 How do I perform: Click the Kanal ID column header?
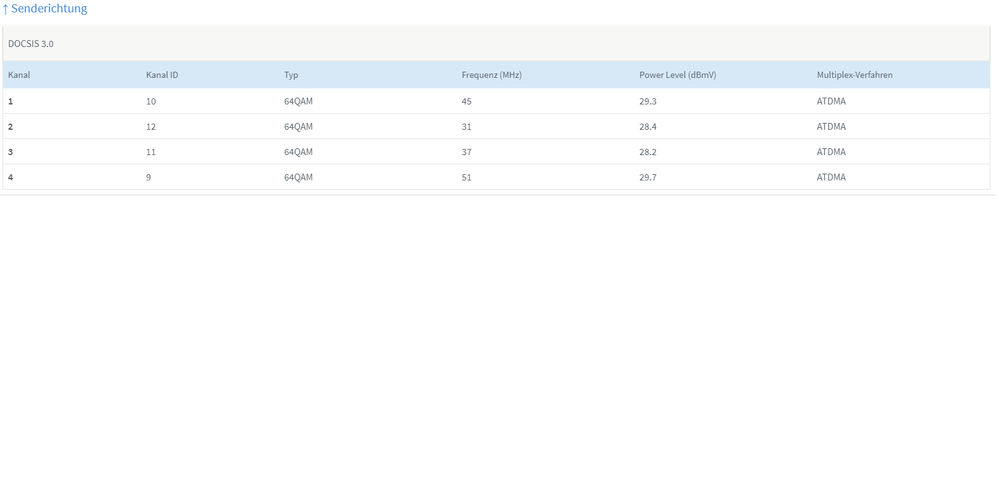[x=162, y=75]
